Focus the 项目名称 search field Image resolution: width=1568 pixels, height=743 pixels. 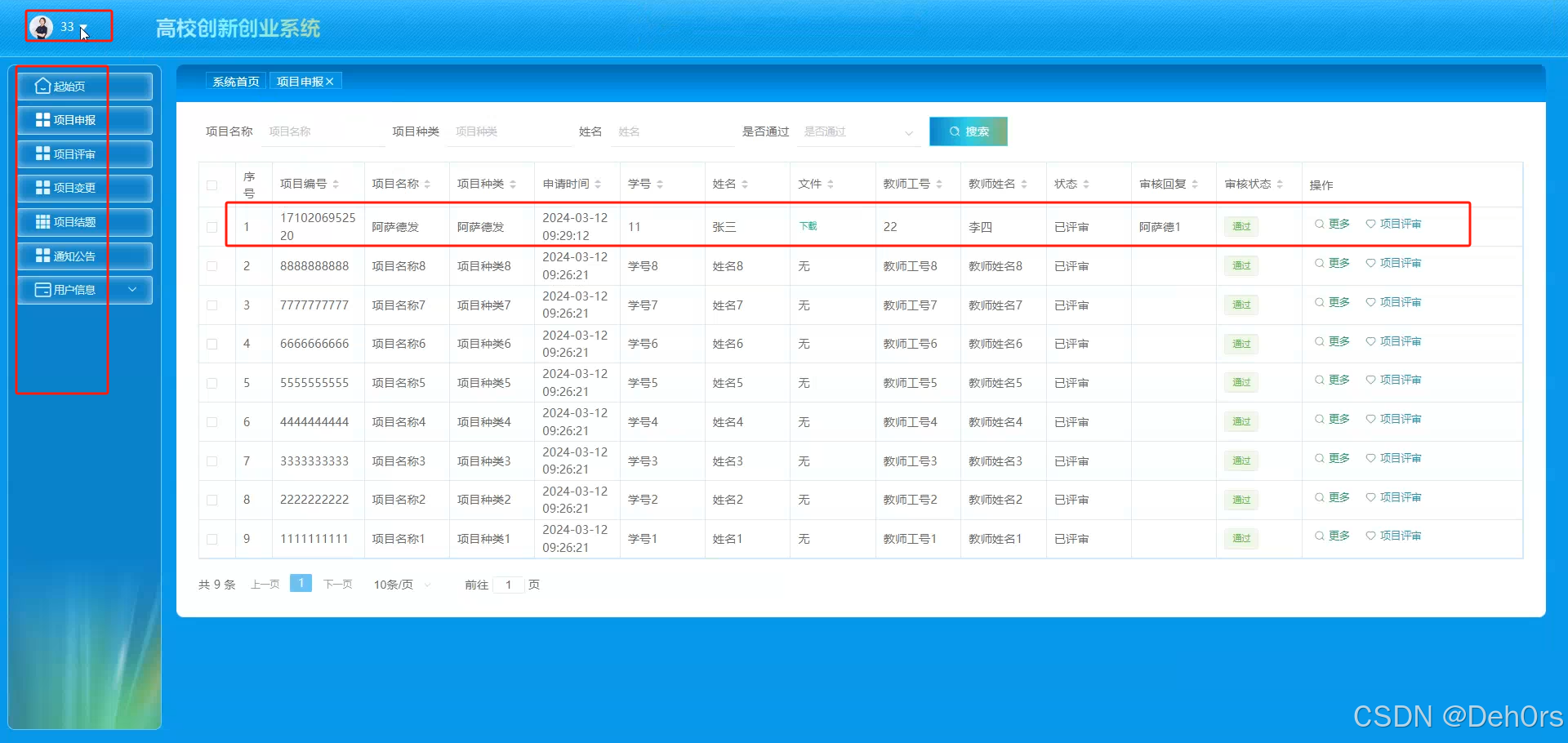click(x=323, y=131)
